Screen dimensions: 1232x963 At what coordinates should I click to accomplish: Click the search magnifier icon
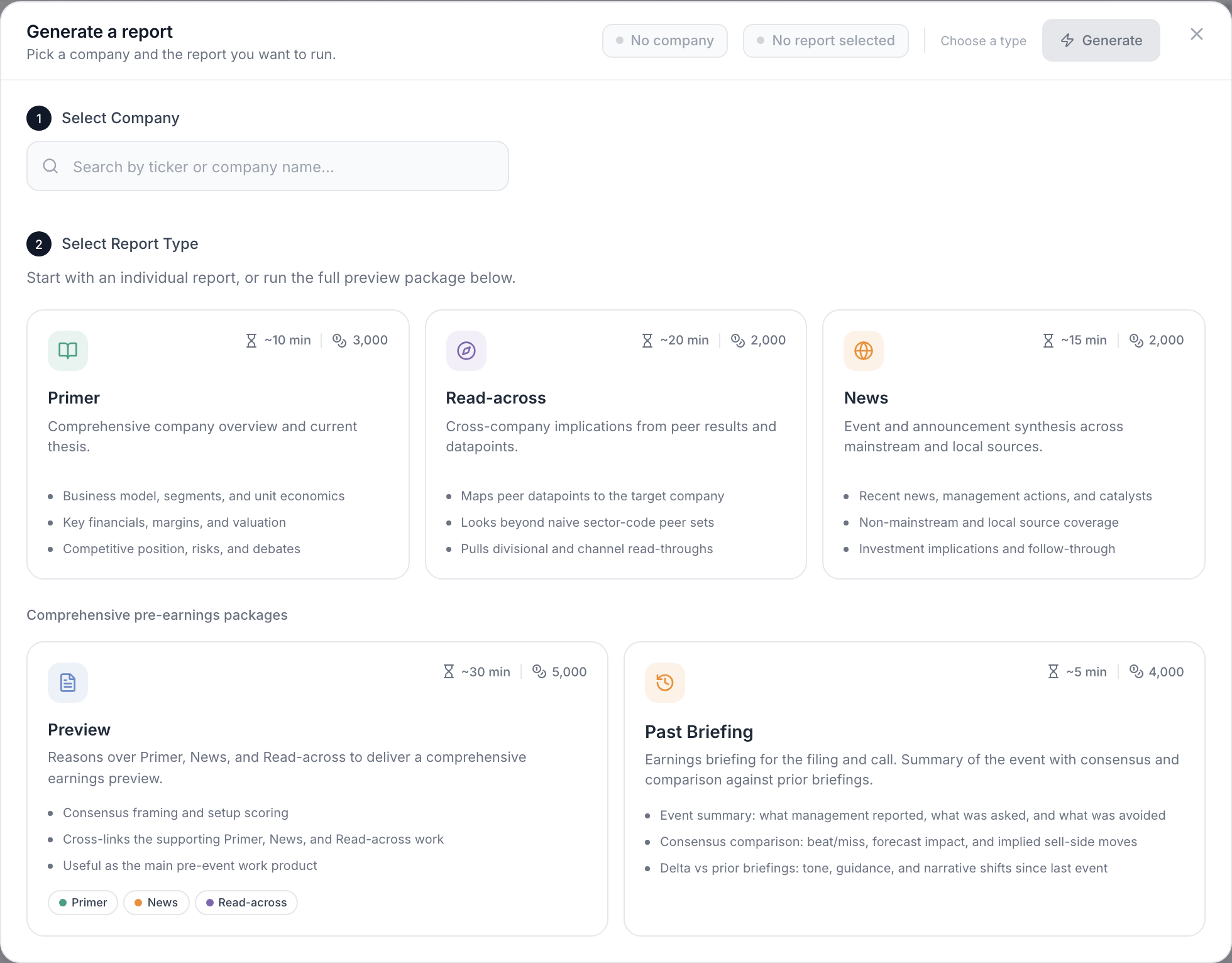click(x=50, y=166)
